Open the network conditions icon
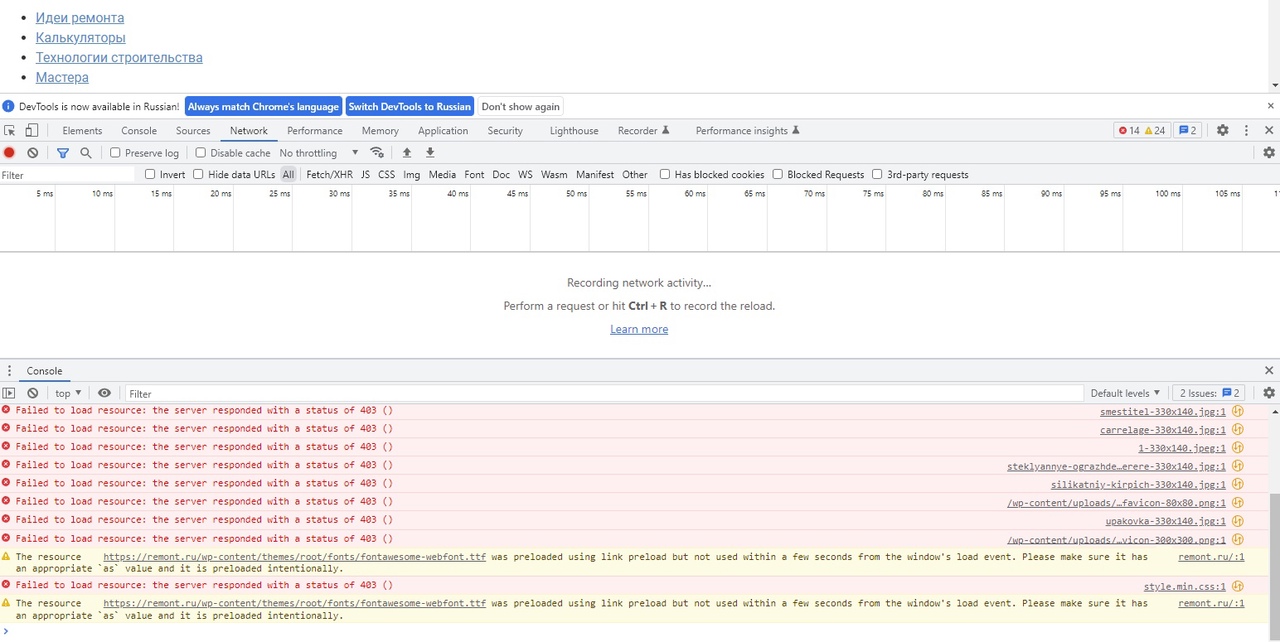Viewport: 1280px width, 642px height. pyautogui.click(x=377, y=153)
